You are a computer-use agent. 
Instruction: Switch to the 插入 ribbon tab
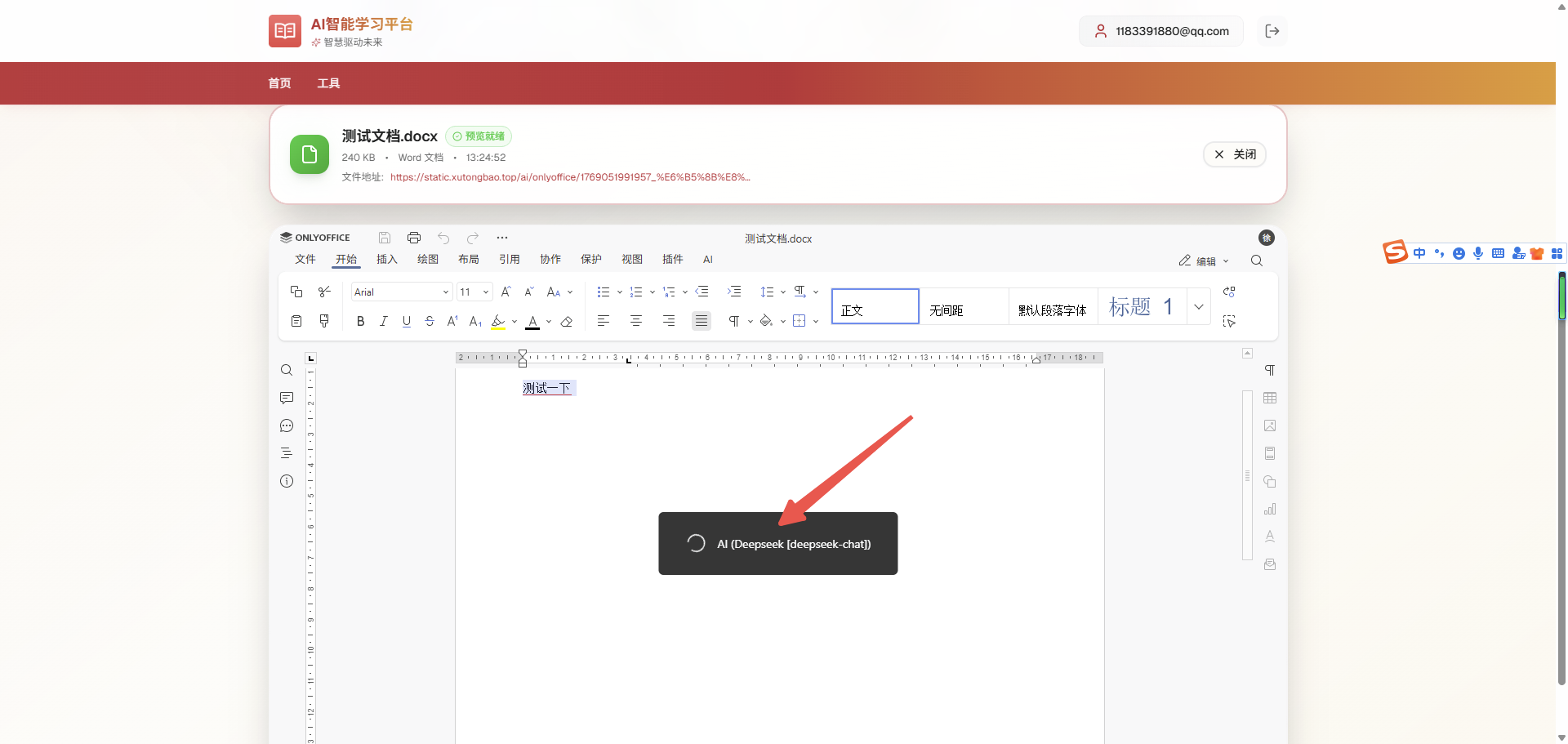click(x=385, y=259)
